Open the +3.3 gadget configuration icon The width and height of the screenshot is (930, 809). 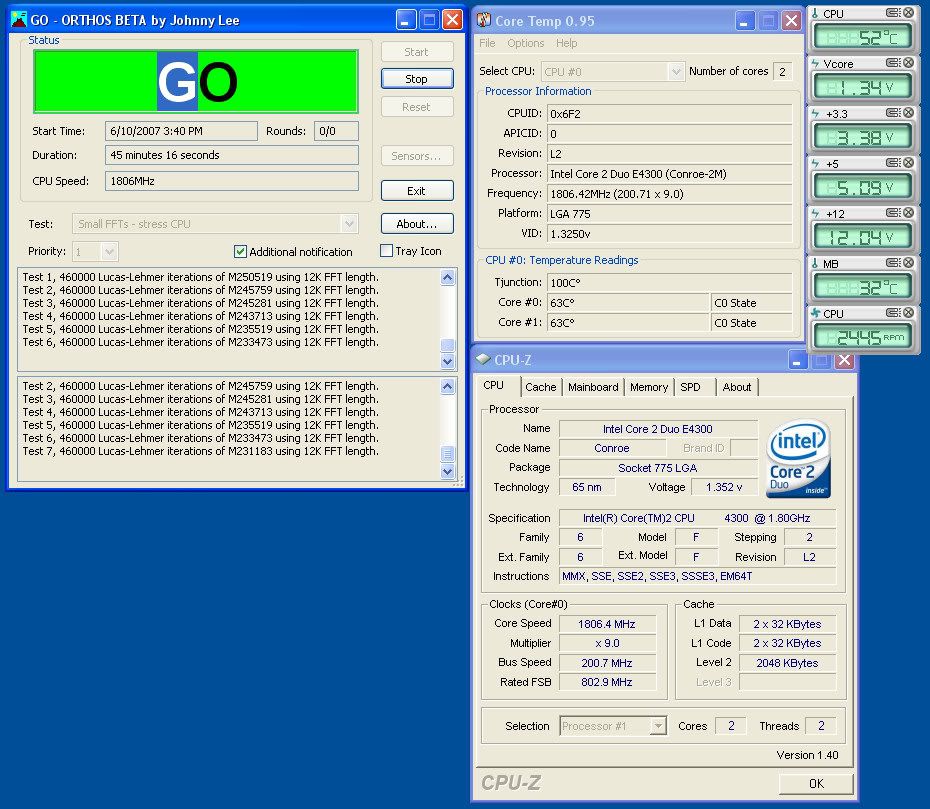[893, 112]
